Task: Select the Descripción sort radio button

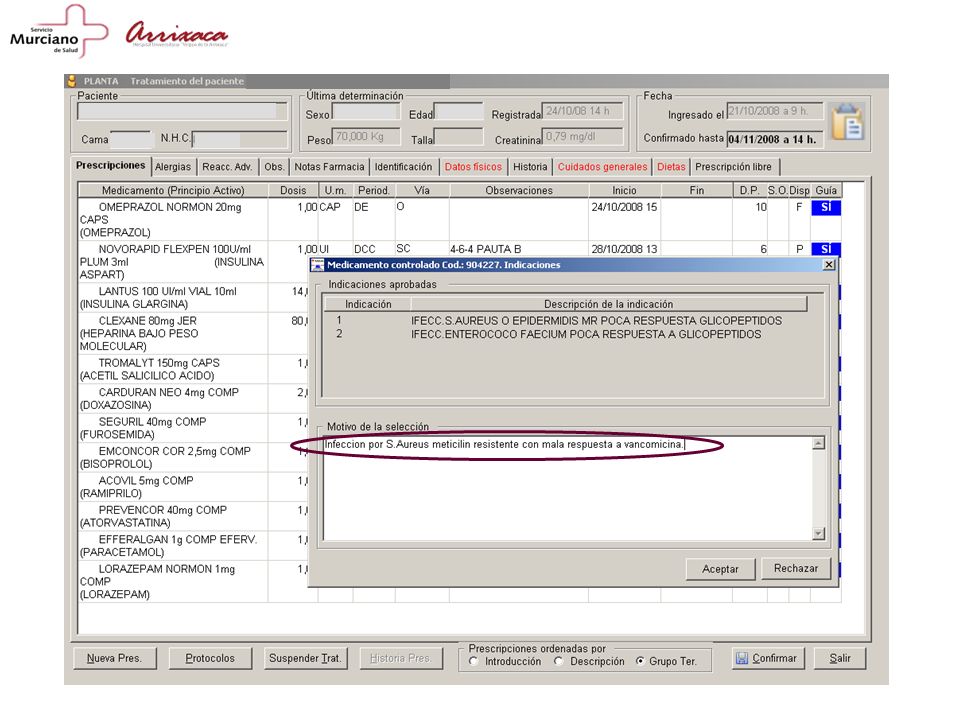Action: pyautogui.click(x=558, y=661)
